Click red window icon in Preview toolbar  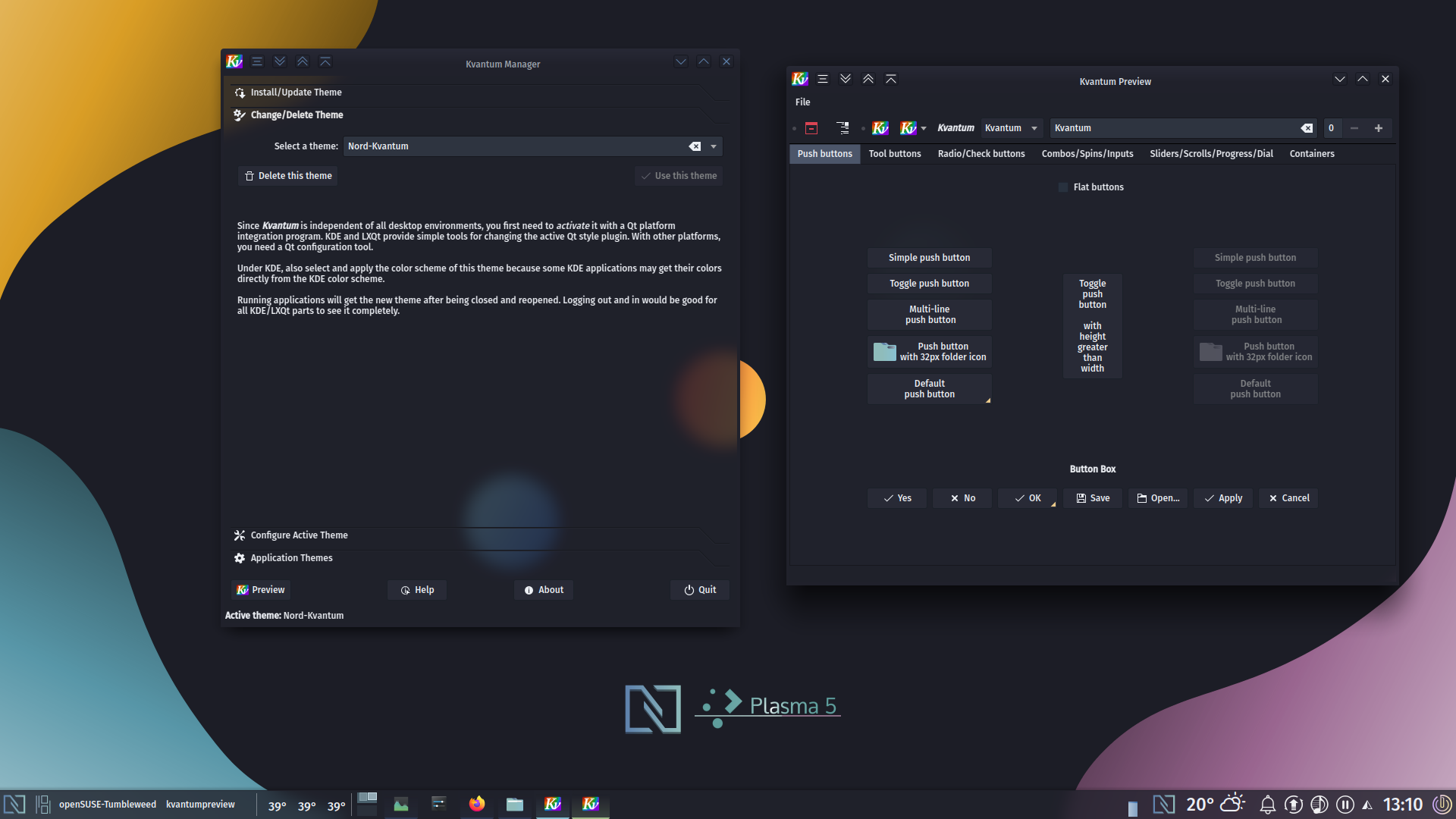811,128
